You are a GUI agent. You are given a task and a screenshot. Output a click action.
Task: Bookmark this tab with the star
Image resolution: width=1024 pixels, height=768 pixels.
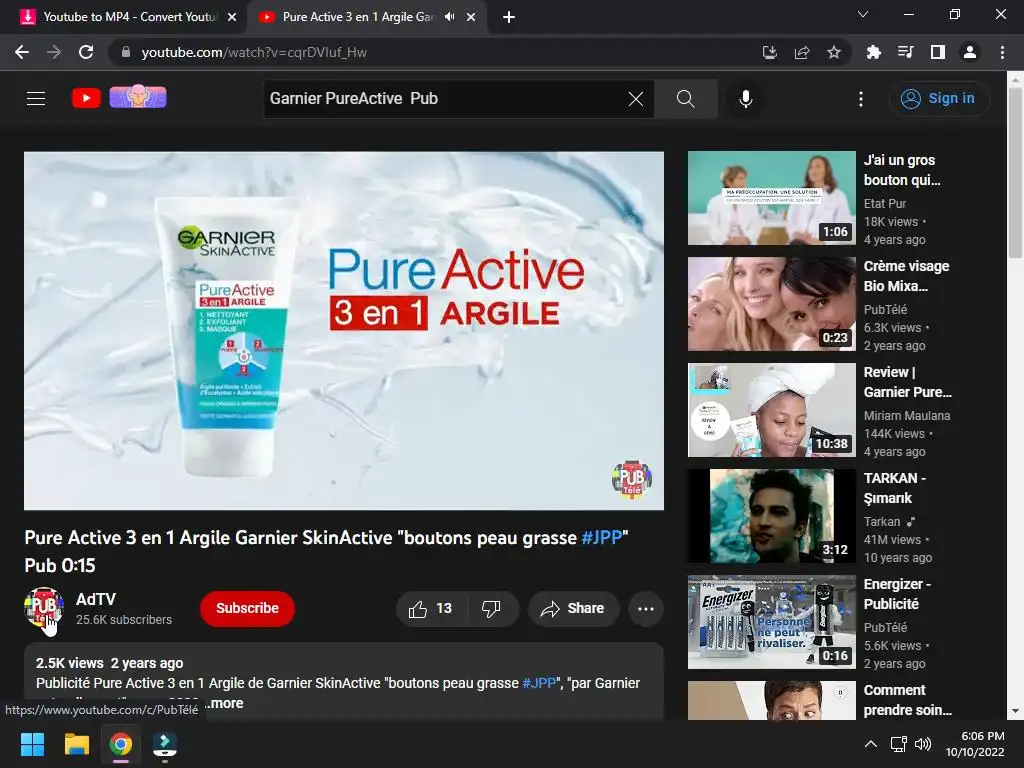(x=833, y=52)
